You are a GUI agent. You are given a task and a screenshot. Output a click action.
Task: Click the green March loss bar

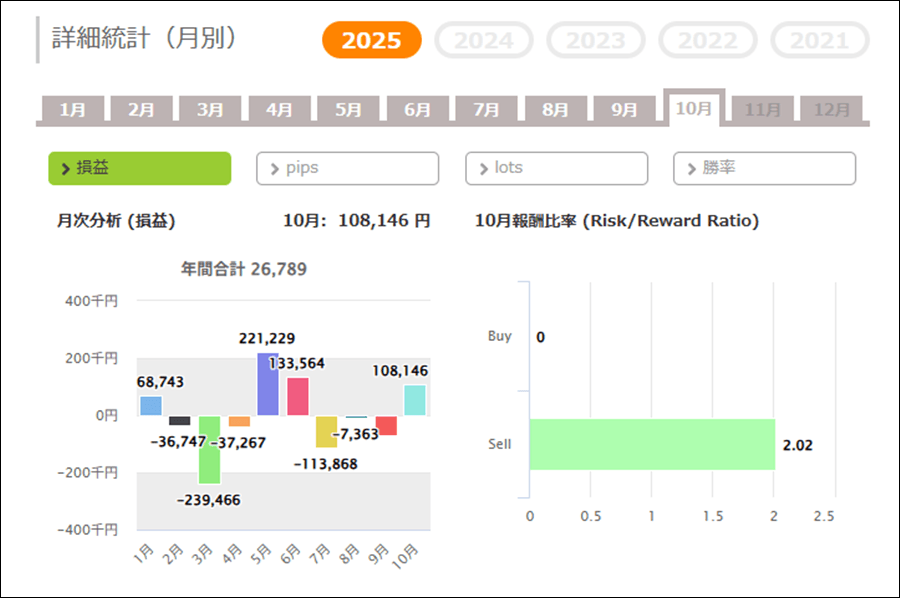209,449
